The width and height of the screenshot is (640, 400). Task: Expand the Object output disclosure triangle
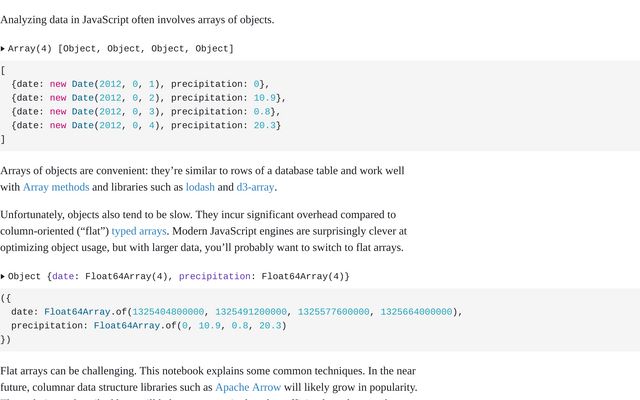coord(3,276)
